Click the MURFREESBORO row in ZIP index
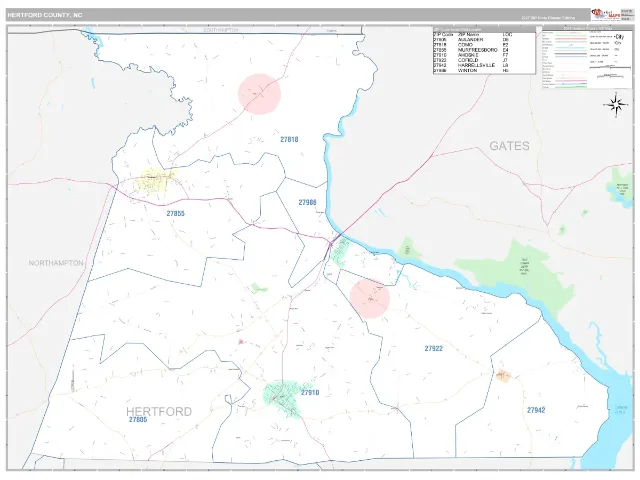This screenshot has width=640, height=480. (484, 50)
